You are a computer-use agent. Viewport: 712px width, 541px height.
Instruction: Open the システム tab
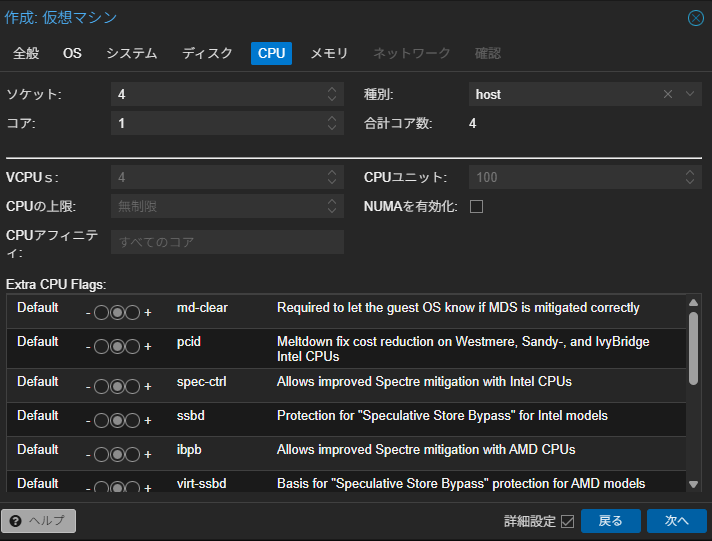(x=132, y=53)
